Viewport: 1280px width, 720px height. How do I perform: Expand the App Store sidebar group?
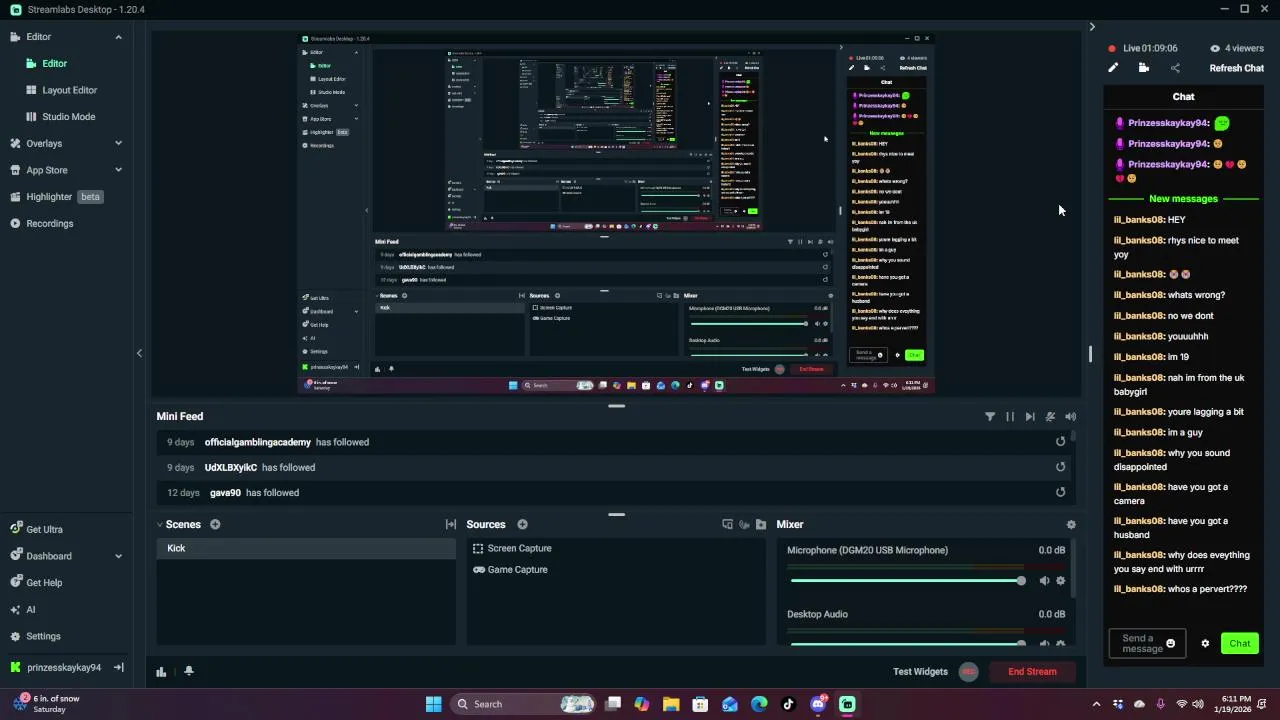click(x=118, y=170)
